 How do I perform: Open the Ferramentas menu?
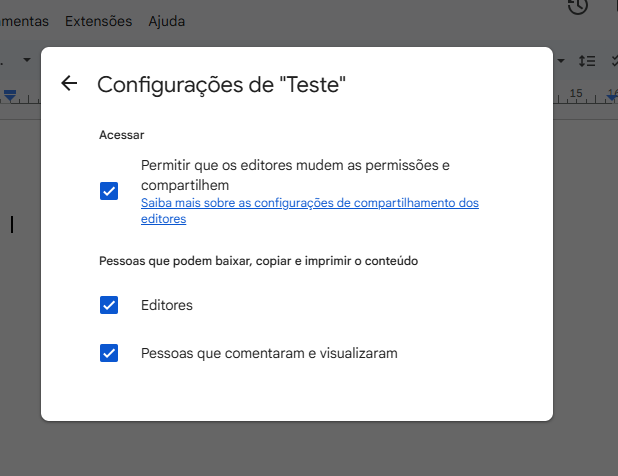pos(24,20)
